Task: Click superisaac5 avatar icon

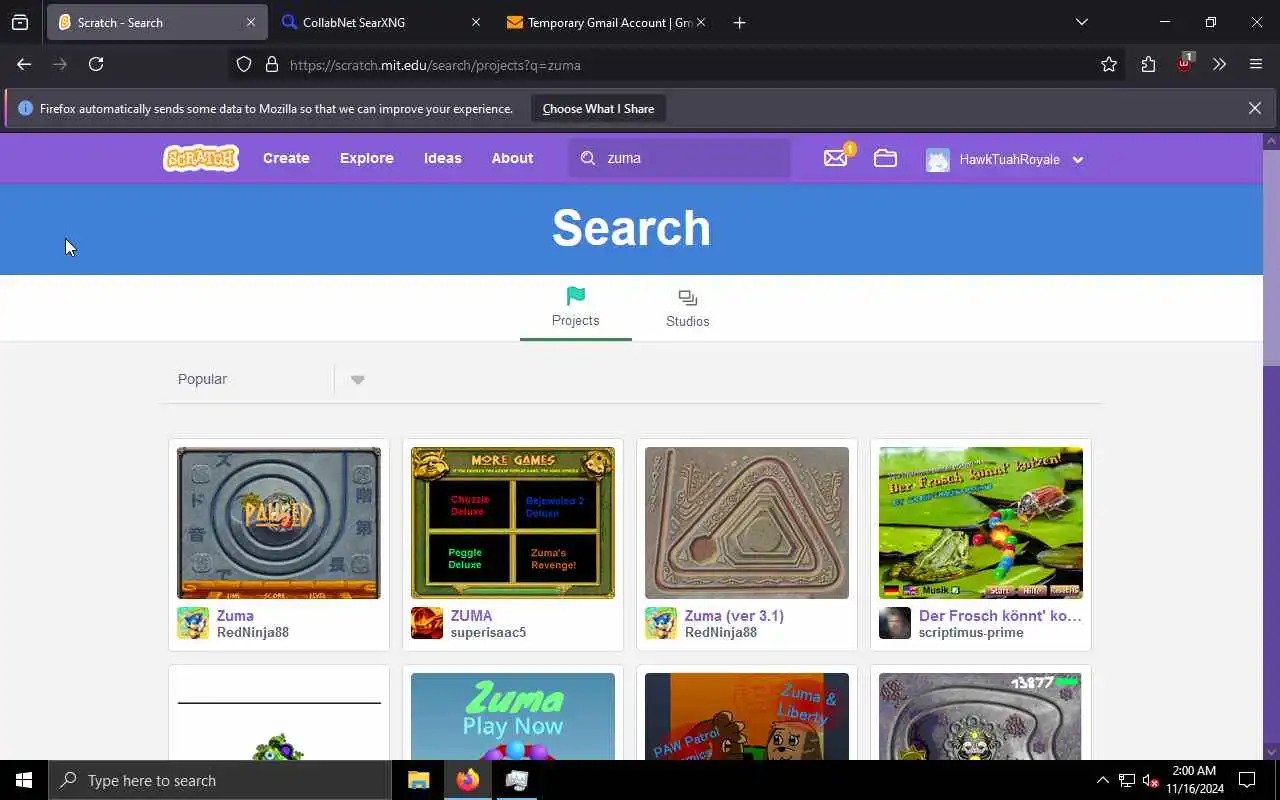Action: point(427,623)
